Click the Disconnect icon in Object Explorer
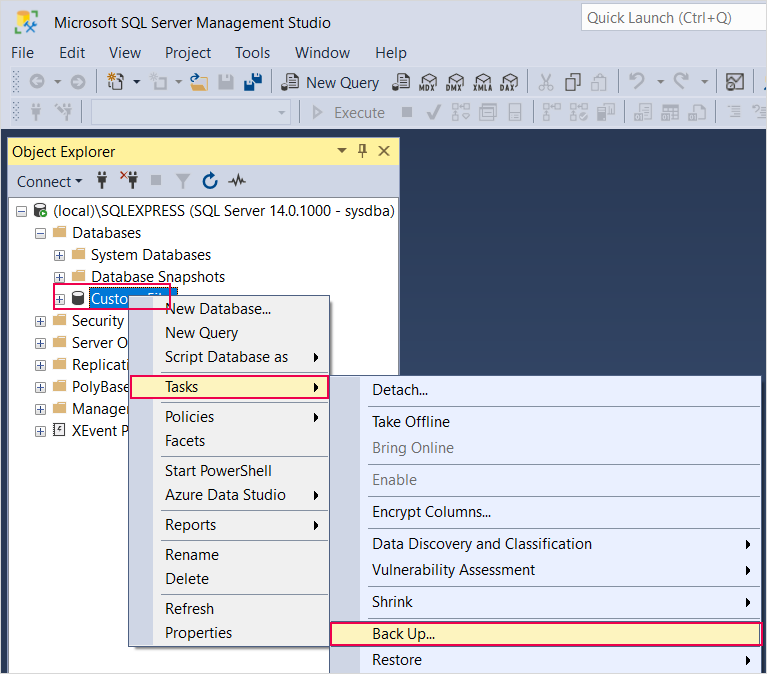The height and width of the screenshot is (674, 767). point(129,180)
